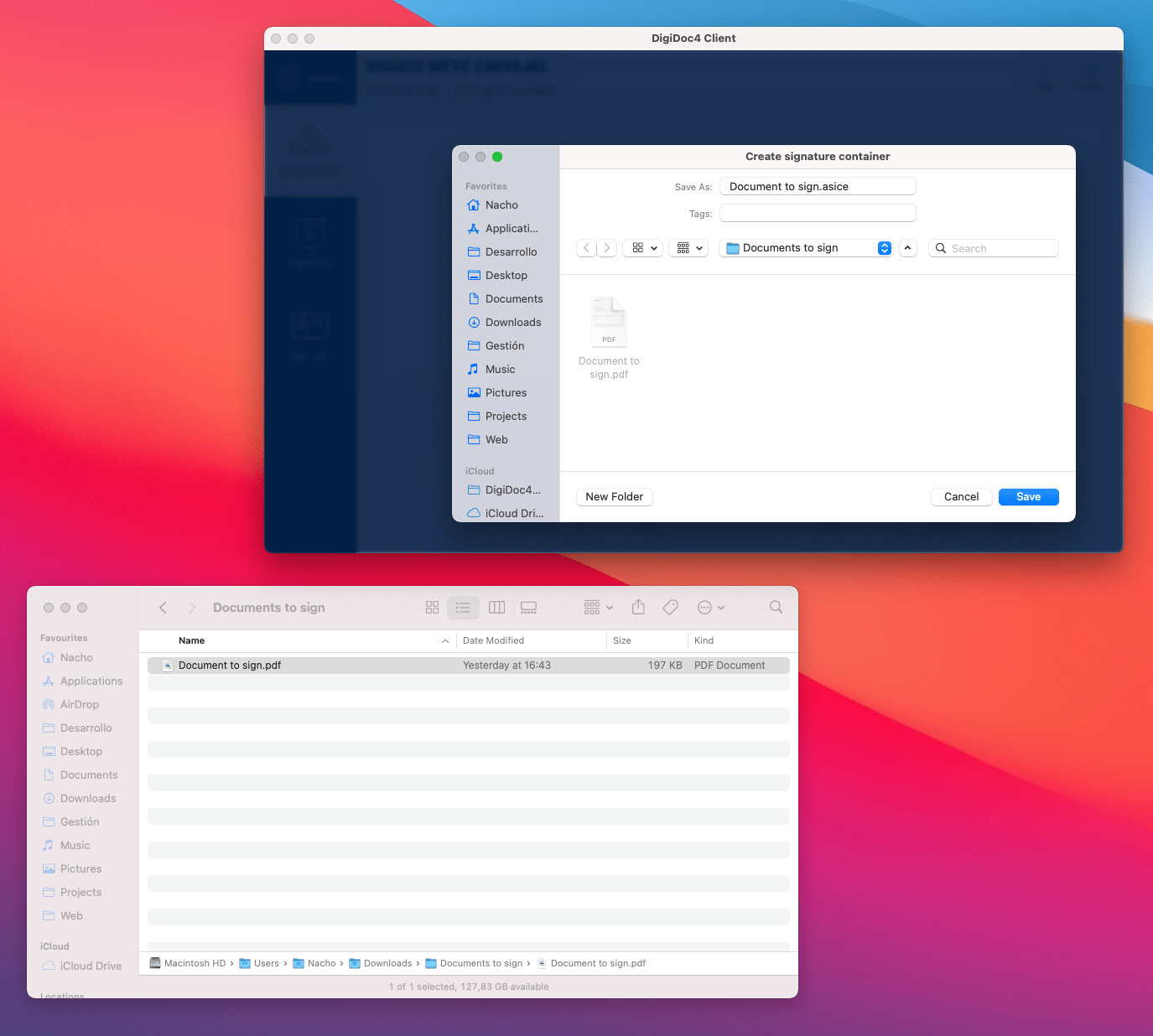Open the group-by dropdown in Finder toolbar

595,607
